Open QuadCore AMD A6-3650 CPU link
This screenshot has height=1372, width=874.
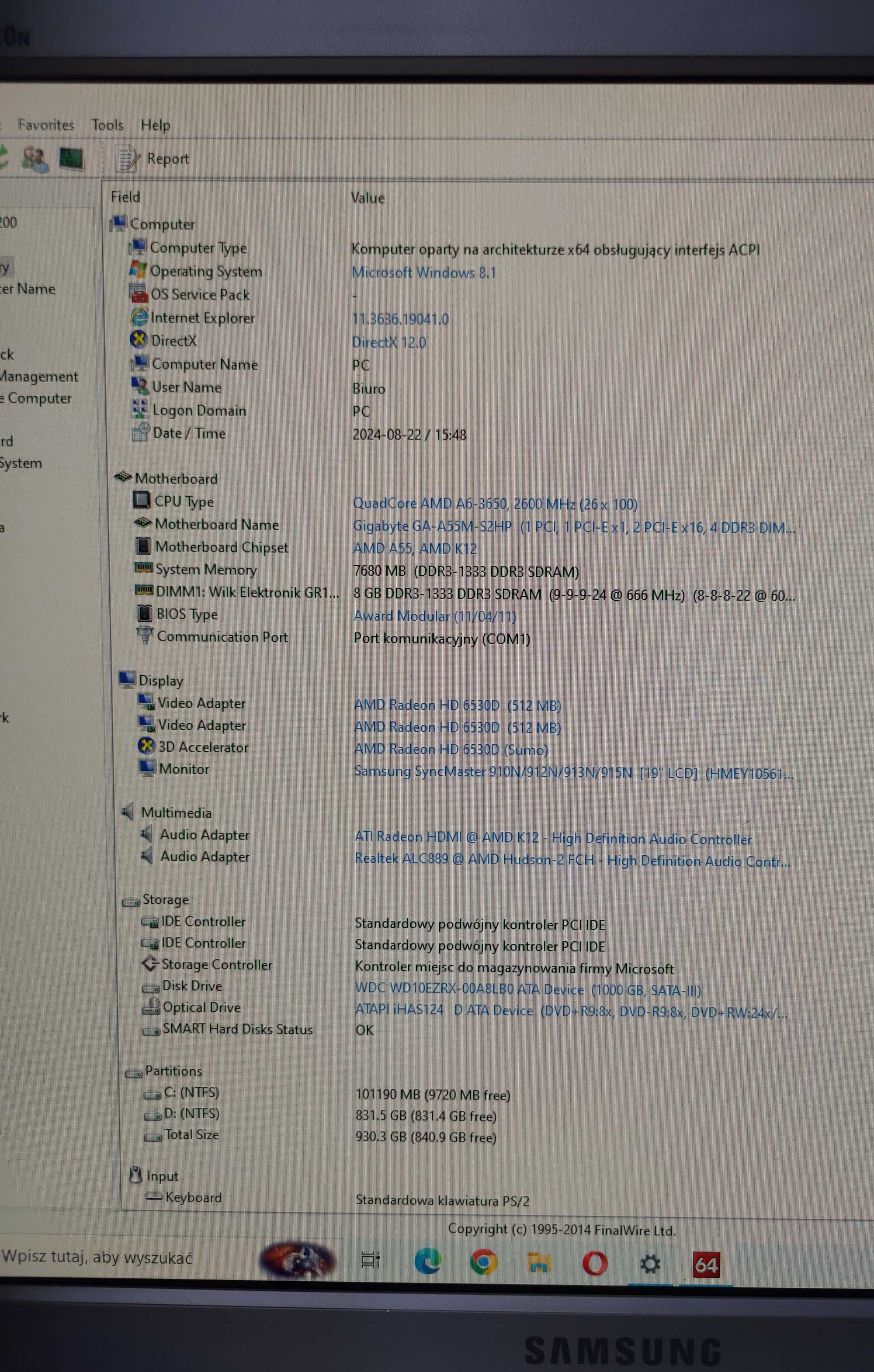click(495, 504)
